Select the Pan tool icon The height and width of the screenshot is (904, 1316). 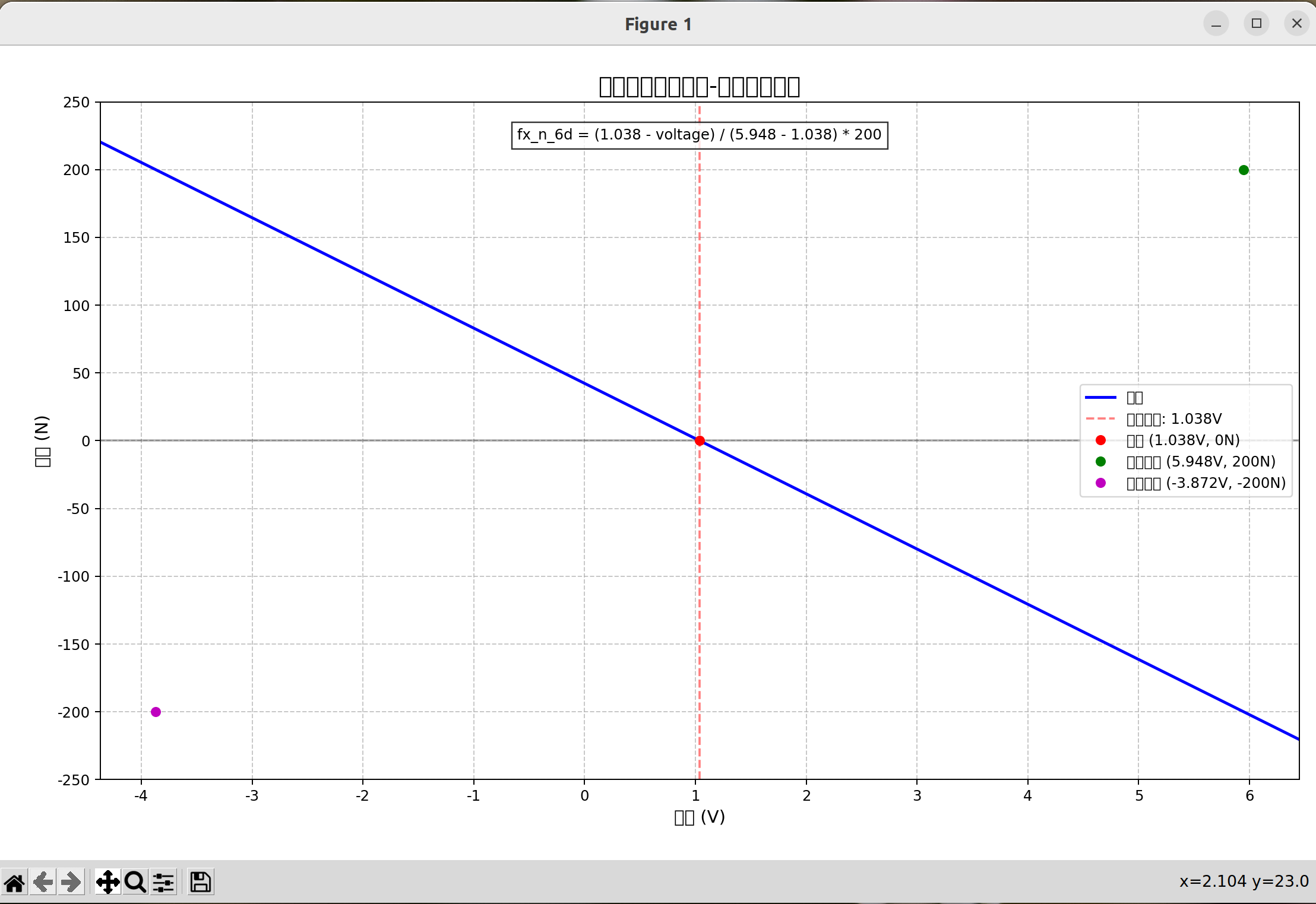point(107,883)
